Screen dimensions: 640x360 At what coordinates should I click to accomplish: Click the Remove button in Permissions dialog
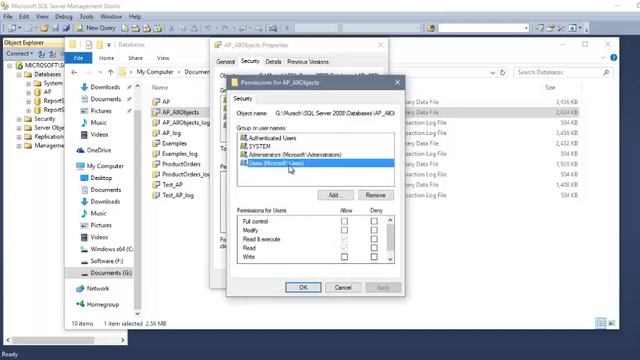[376, 195]
